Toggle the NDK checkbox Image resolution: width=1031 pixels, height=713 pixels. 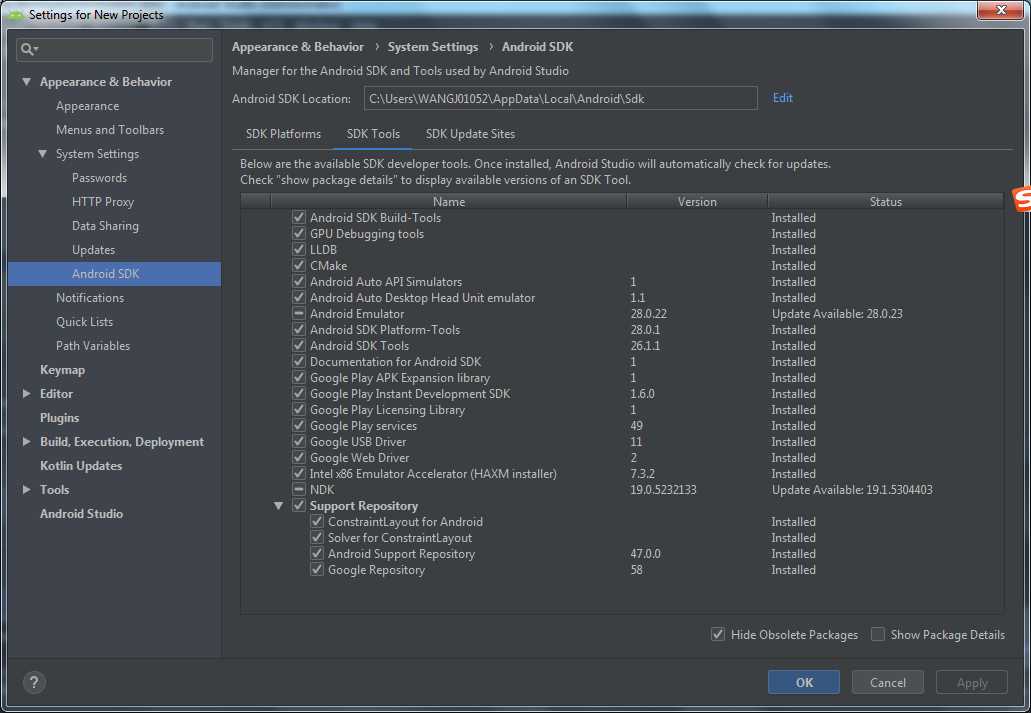(x=299, y=489)
